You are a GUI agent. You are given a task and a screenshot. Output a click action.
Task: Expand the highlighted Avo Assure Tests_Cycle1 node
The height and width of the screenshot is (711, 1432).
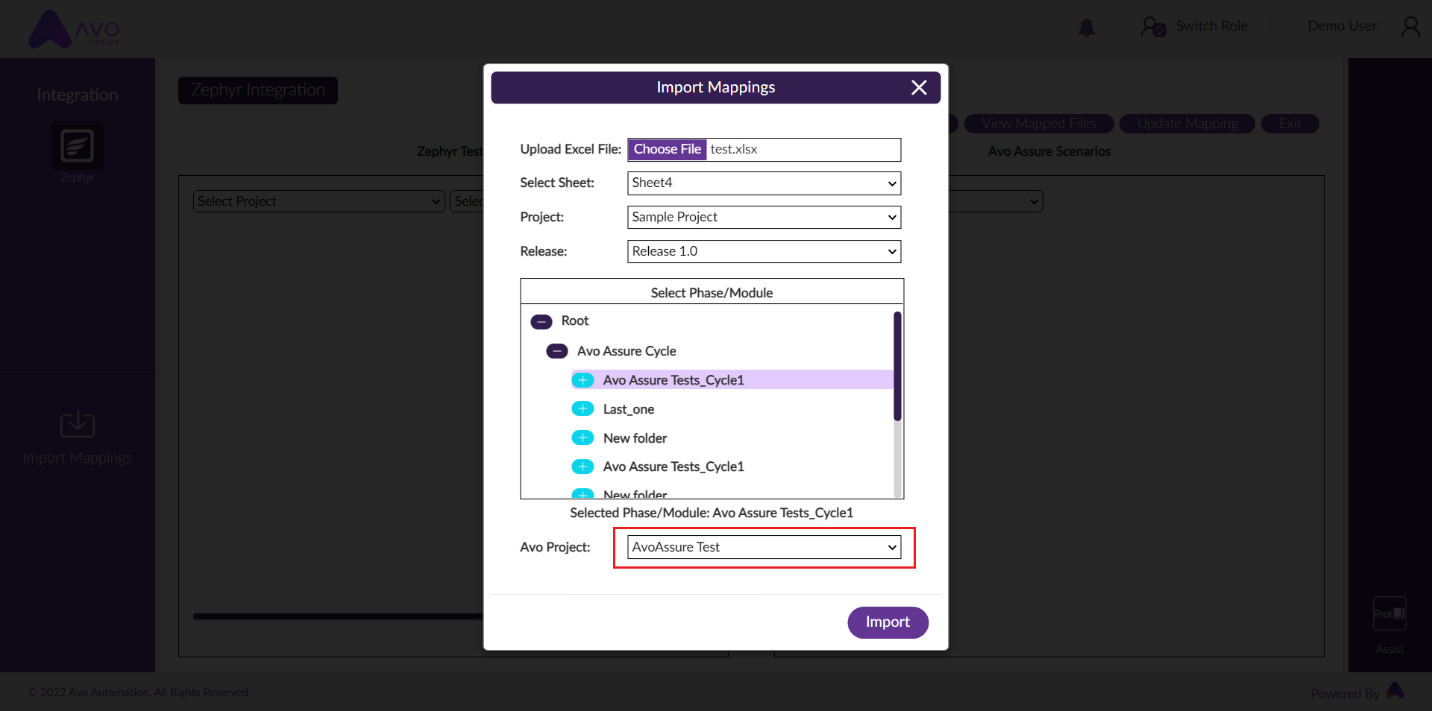click(582, 380)
